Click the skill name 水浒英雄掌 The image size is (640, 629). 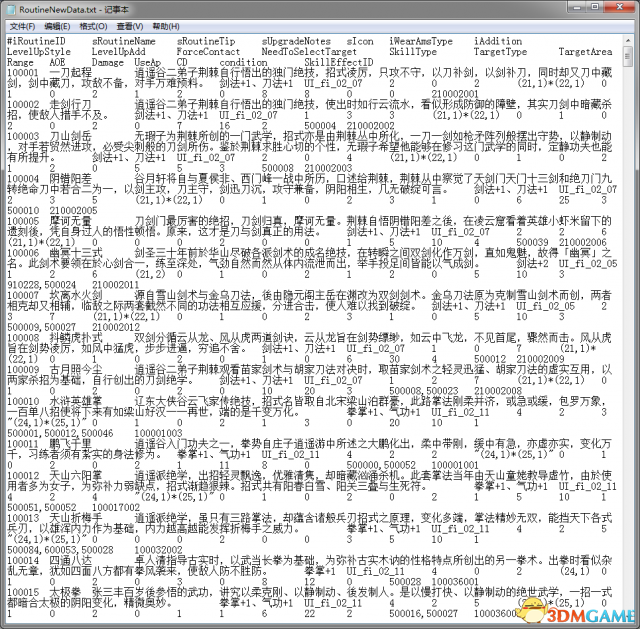tap(76, 402)
